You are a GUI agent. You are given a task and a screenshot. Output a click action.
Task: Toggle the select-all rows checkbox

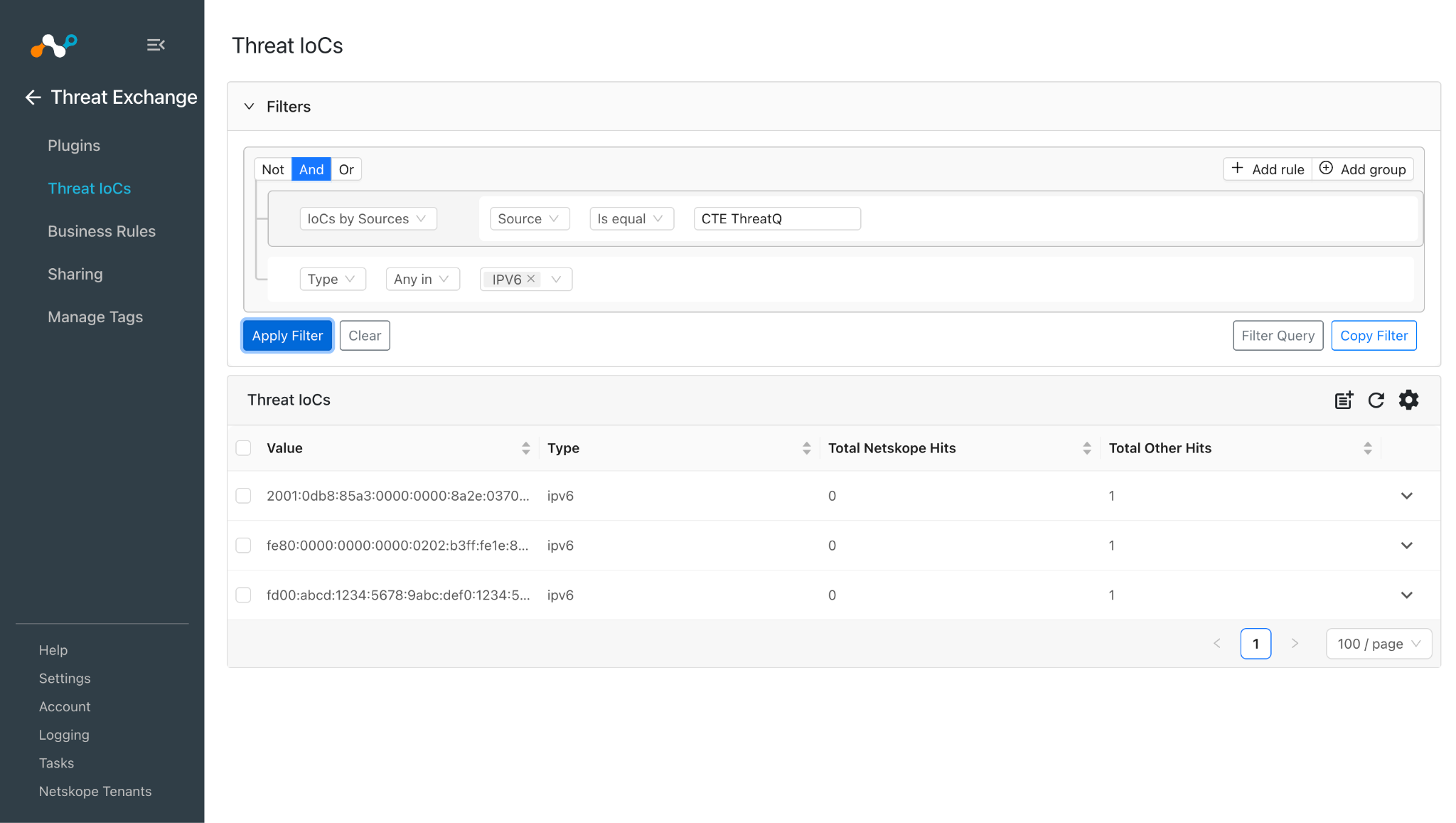243,448
